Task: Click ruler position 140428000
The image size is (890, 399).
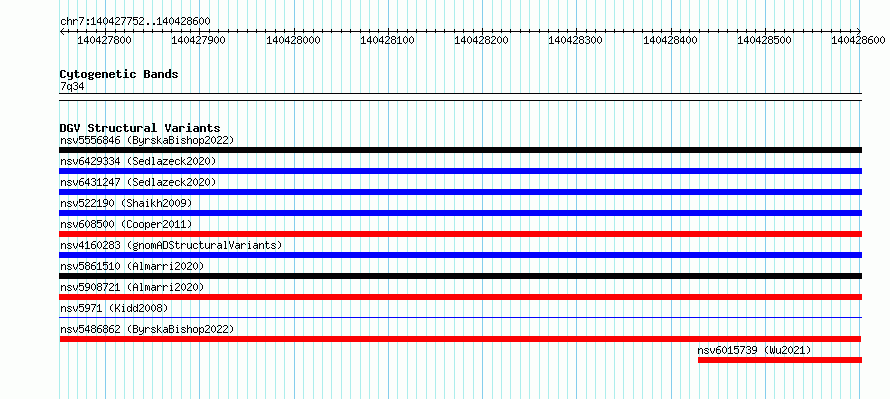Action: pos(293,40)
